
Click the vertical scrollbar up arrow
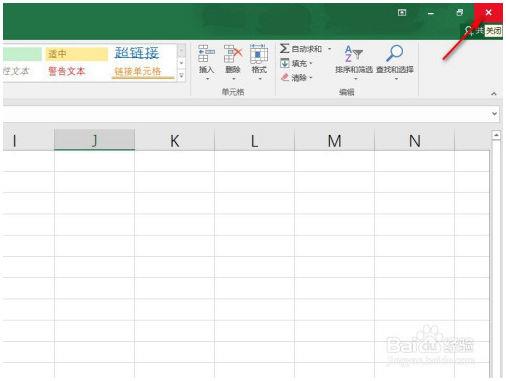[x=496, y=135]
